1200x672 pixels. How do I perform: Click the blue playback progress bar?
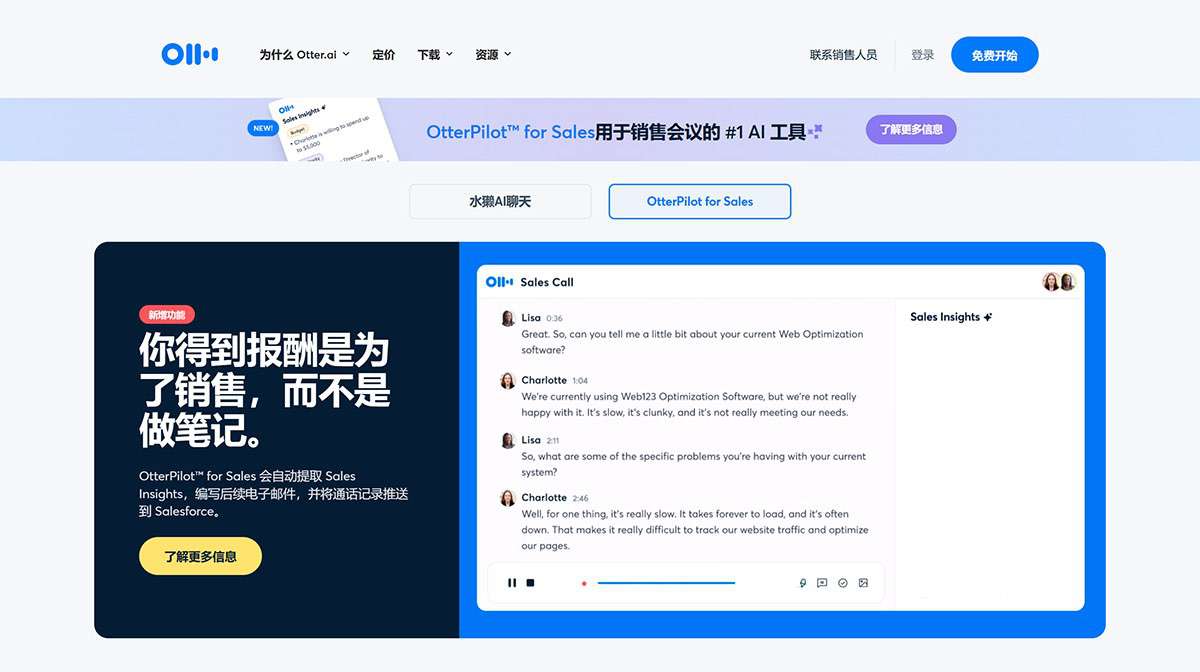click(x=666, y=583)
